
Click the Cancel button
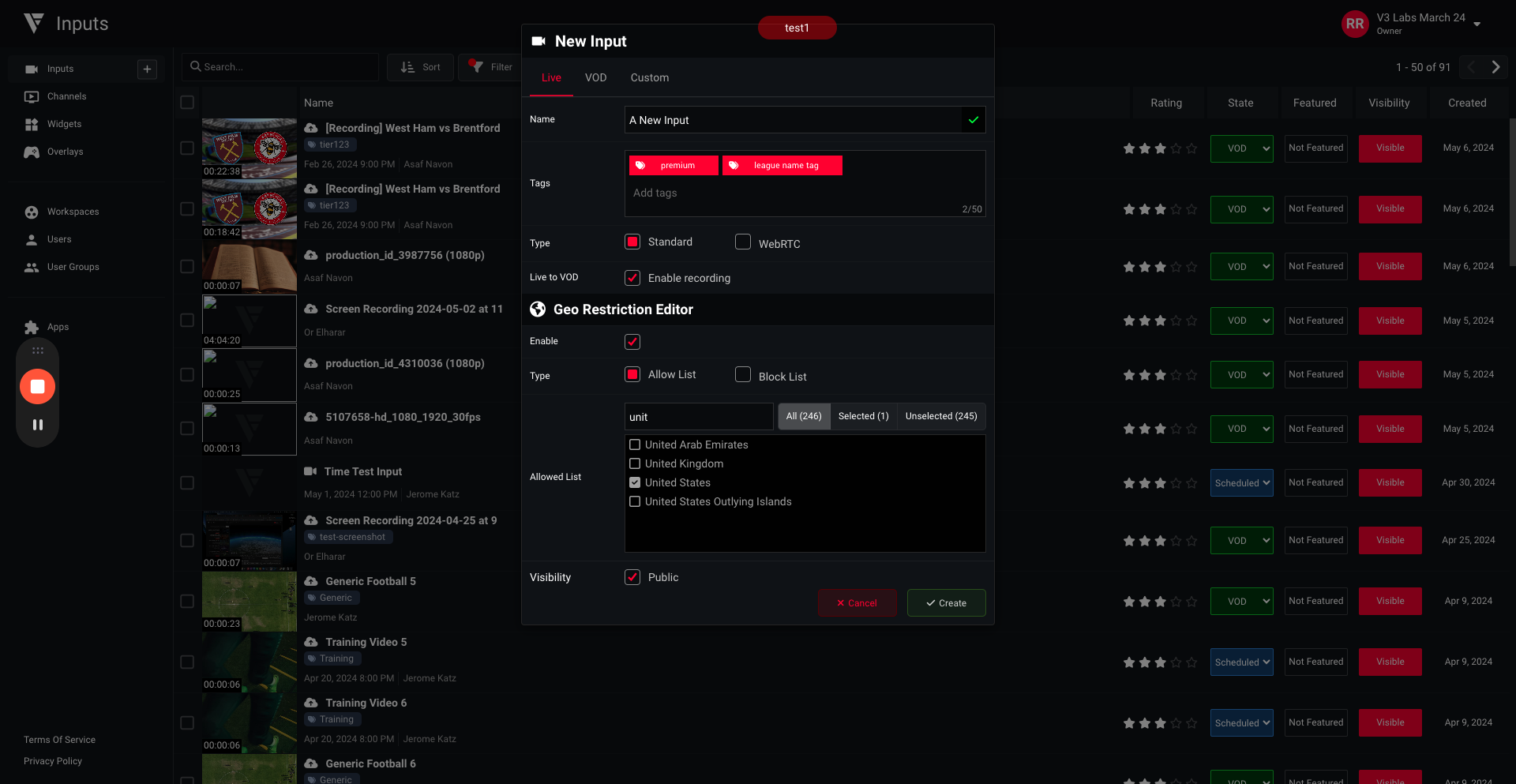(857, 603)
